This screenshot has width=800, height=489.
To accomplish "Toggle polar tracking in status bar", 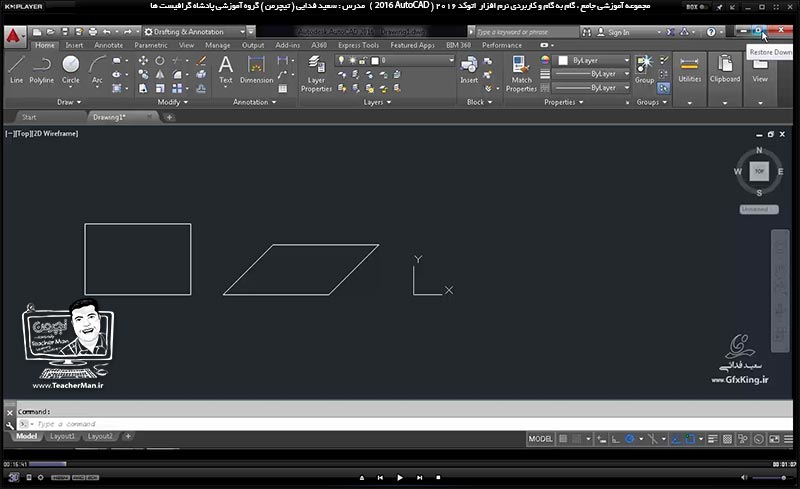I will [630, 439].
